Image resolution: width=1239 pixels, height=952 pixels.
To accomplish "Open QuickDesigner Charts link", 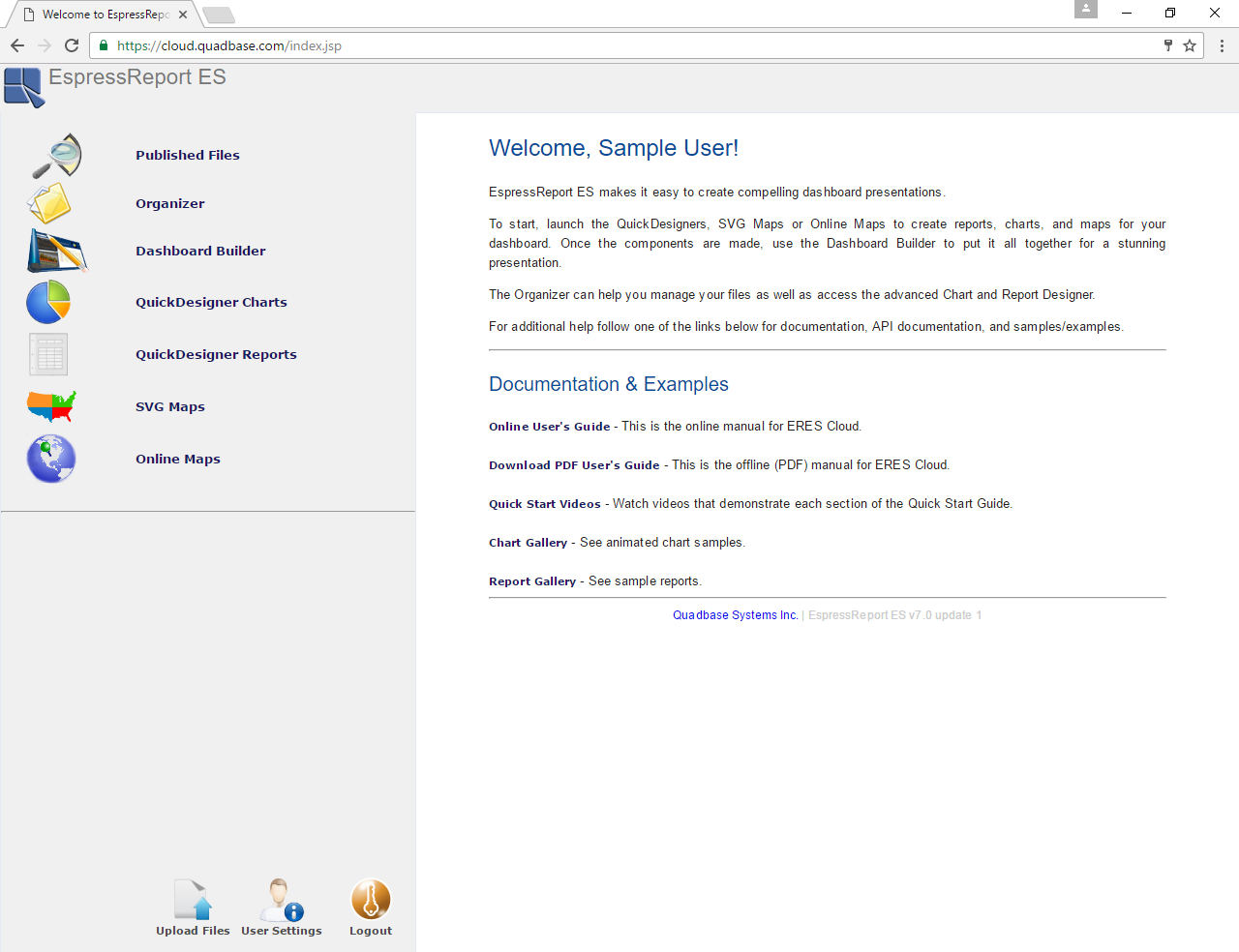I will tap(211, 302).
